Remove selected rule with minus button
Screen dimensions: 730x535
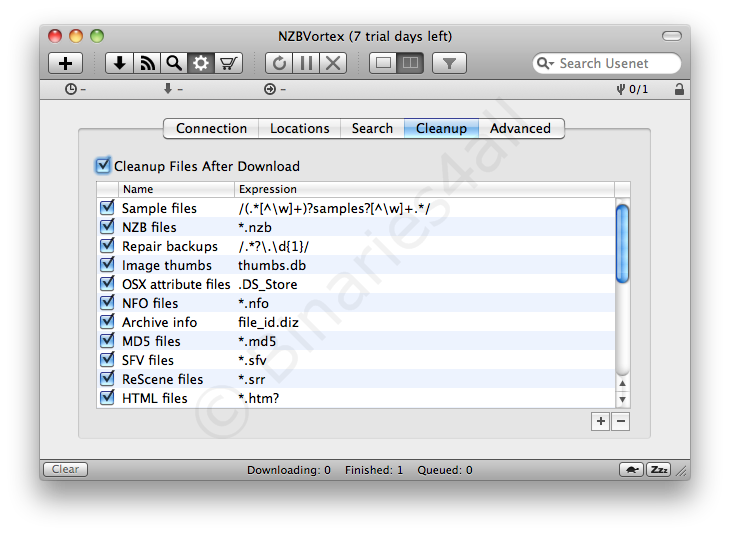pyautogui.click(x=620, y=422)
